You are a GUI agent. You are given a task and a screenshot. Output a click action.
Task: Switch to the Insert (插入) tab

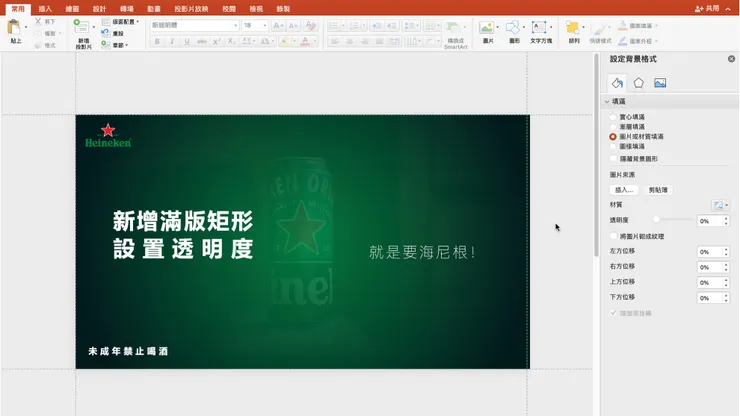pyautogui.click(x=45, y=8)
